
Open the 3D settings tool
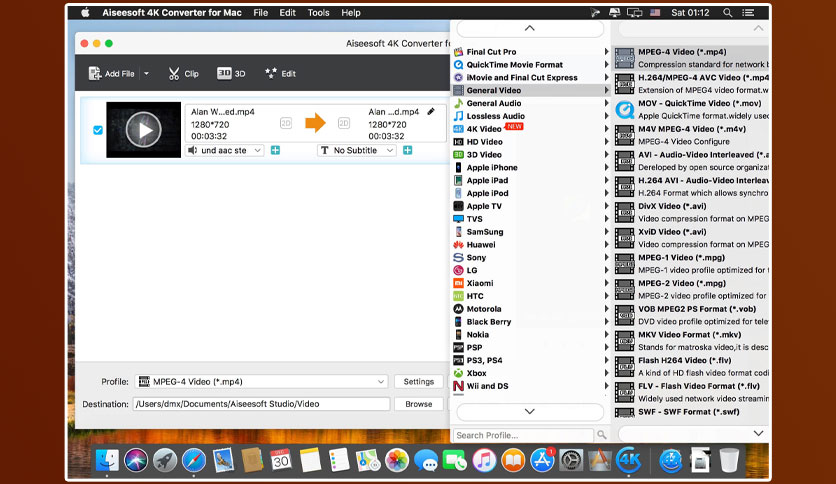coord(231,74)
